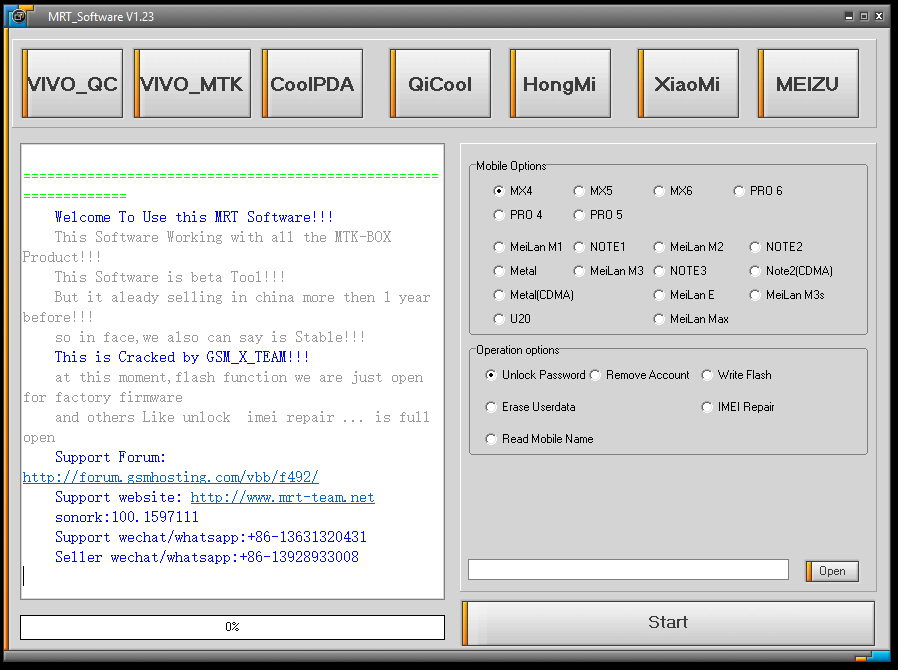Choose MeiLan M3 model
Screen dimensions: 898x670
point(609,271)
